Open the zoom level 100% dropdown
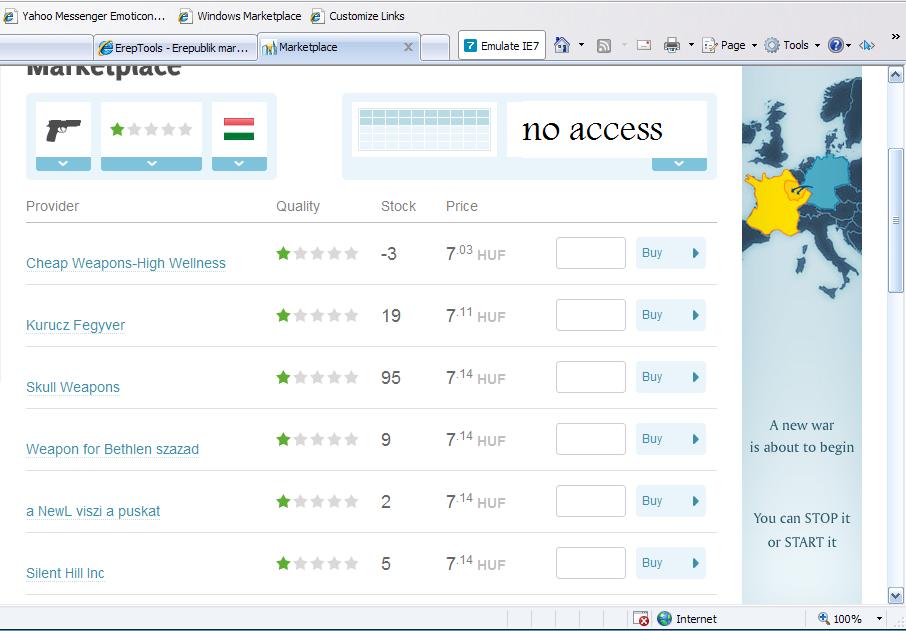The image size is (906, 631). click(879, 619)
